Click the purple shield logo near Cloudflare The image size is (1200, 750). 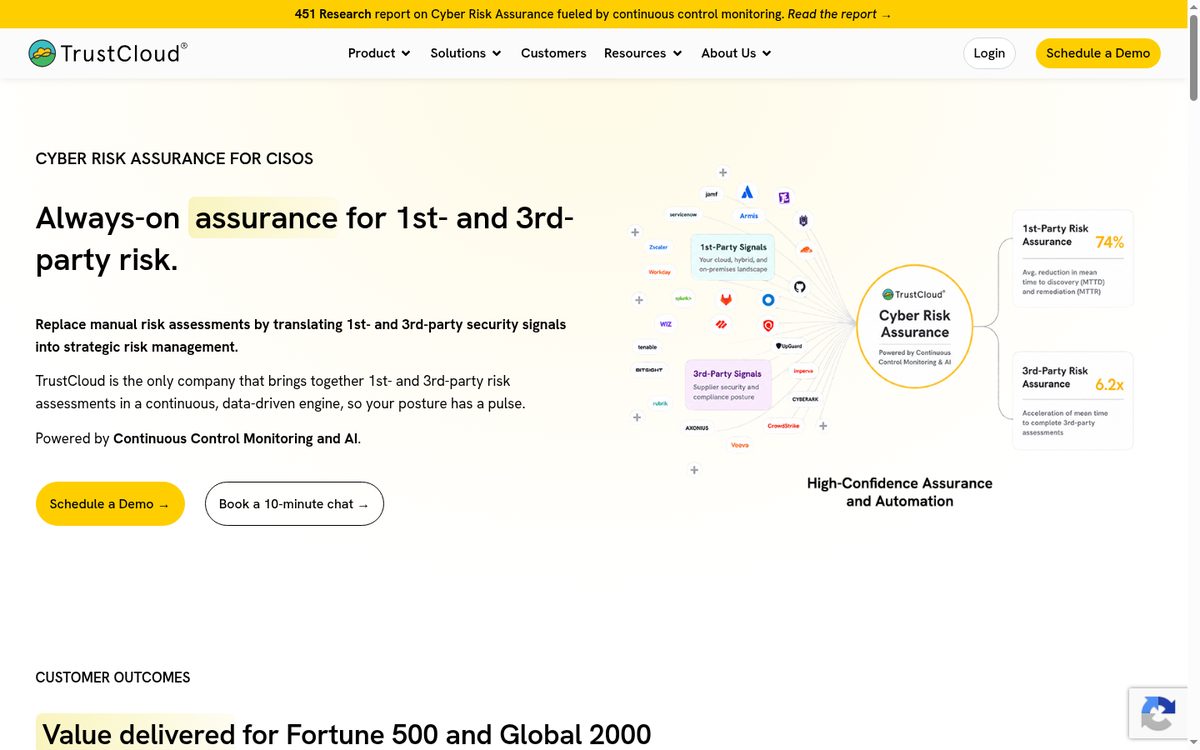coord(803,220)
